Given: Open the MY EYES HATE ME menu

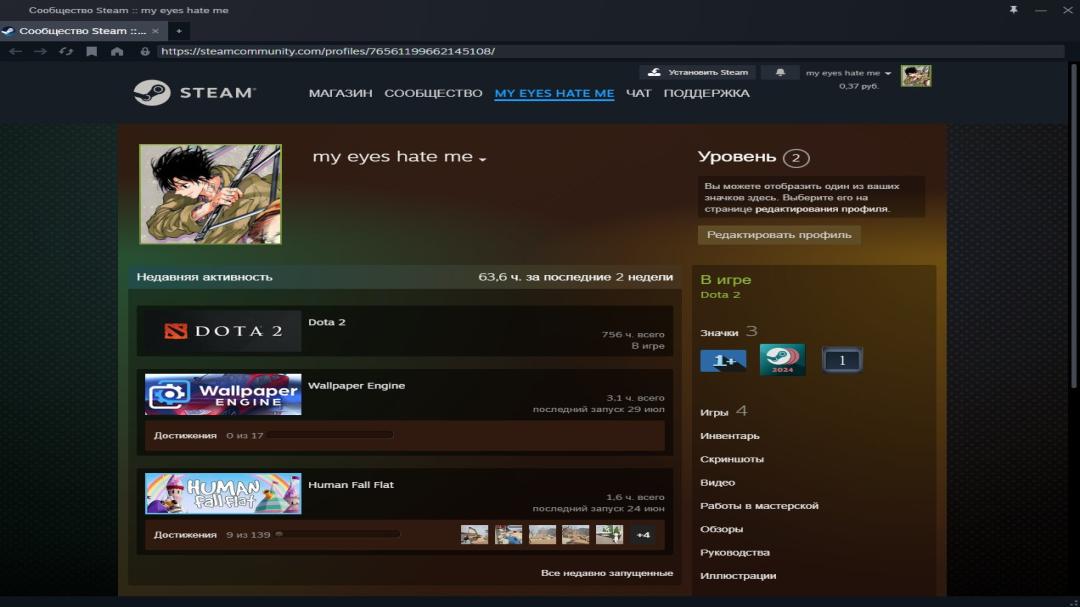Looking at the screenshot, I should 554,93.
